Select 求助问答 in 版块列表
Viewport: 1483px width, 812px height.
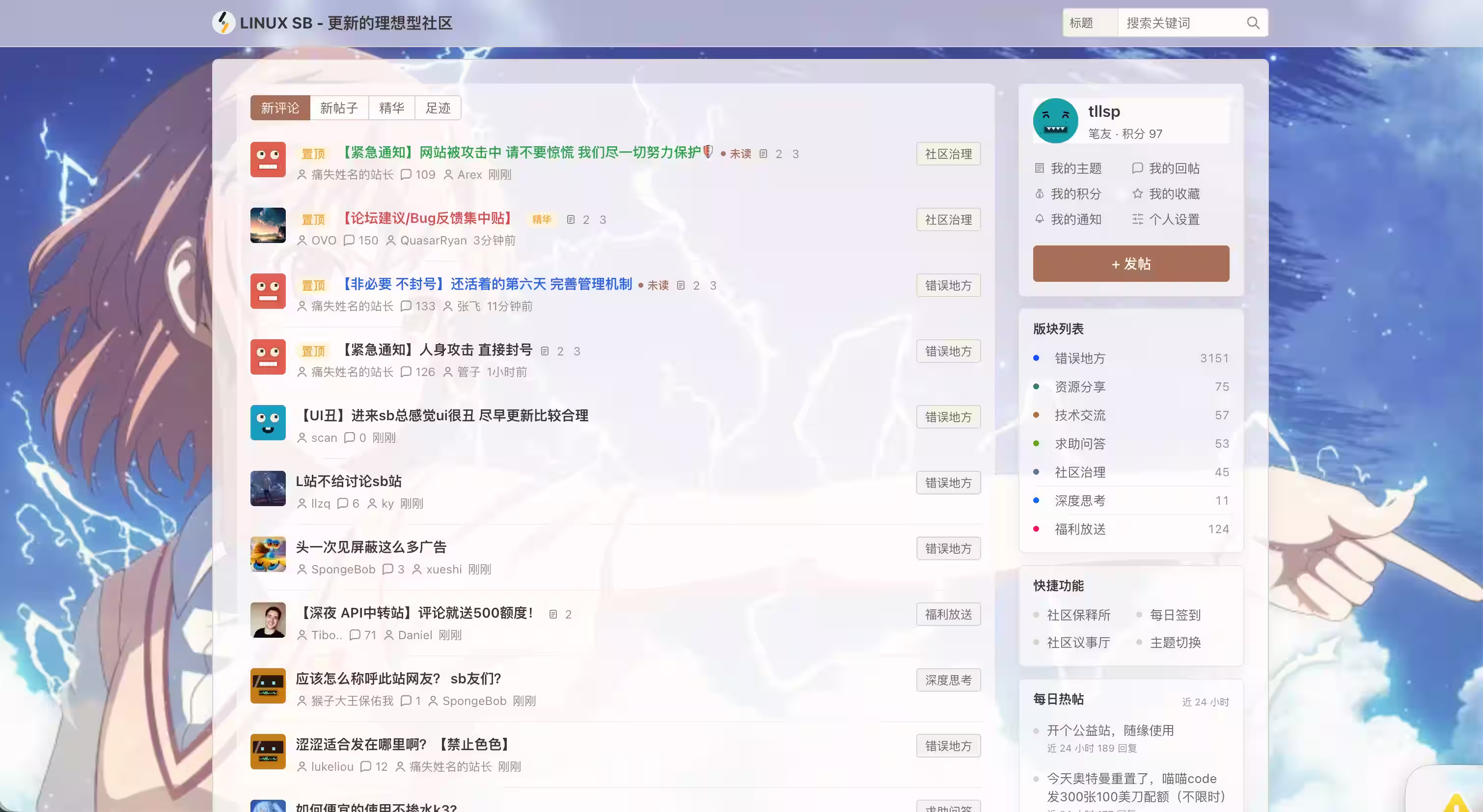tap(1131, 444)
